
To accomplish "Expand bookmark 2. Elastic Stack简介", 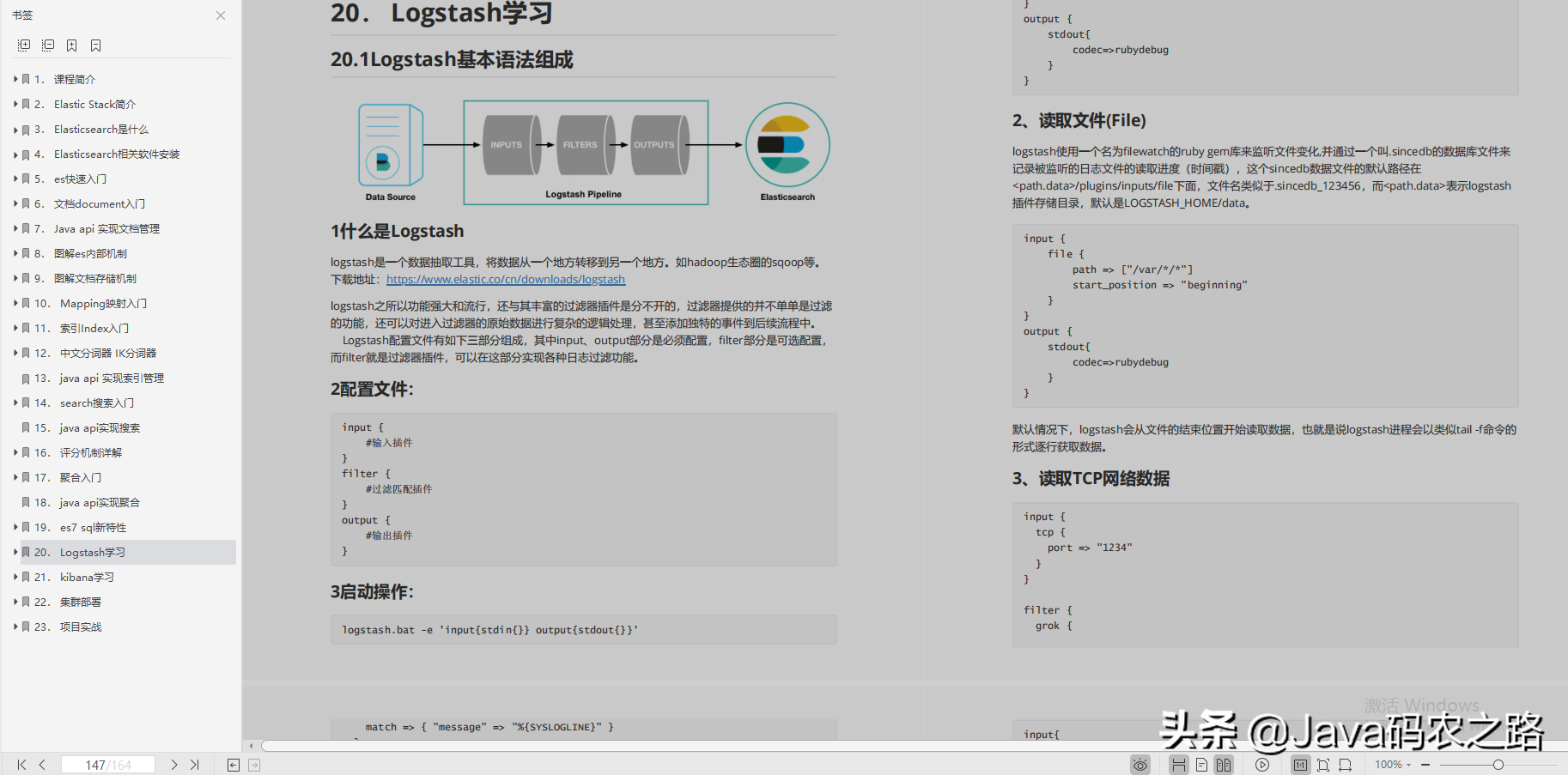I will 15,104.
